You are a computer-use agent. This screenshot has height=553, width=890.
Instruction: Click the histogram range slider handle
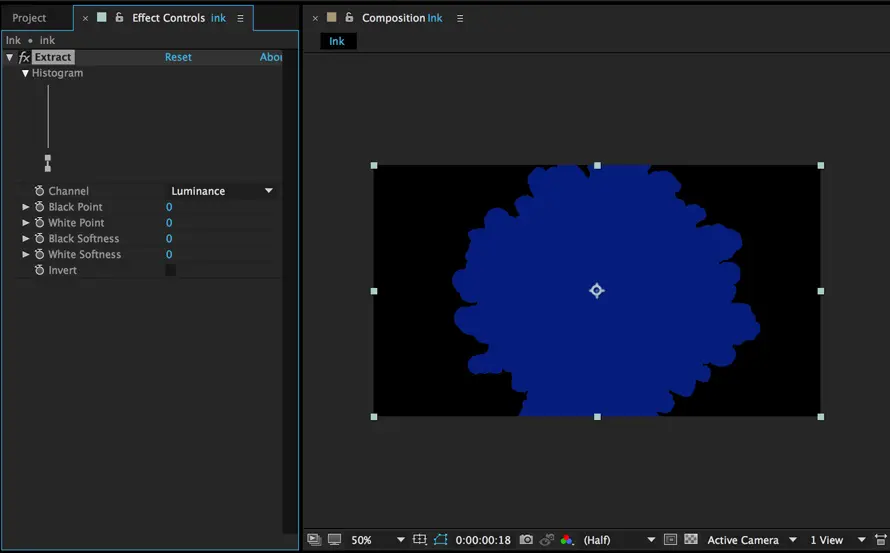point(48,163)
